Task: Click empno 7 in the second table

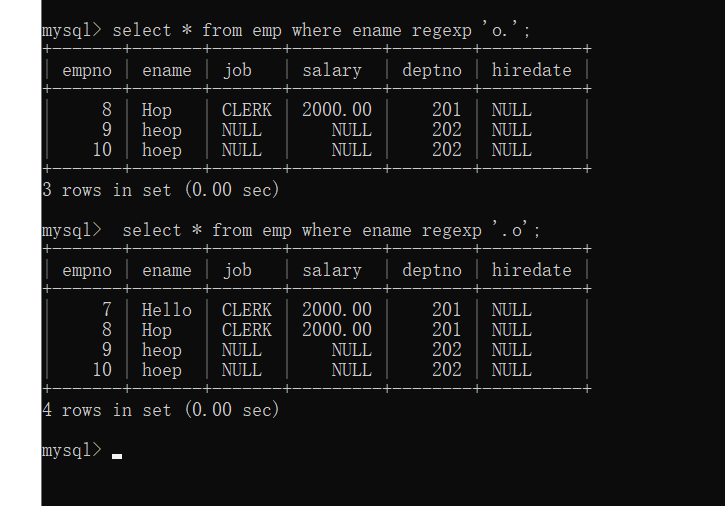Action: point(107,309)
